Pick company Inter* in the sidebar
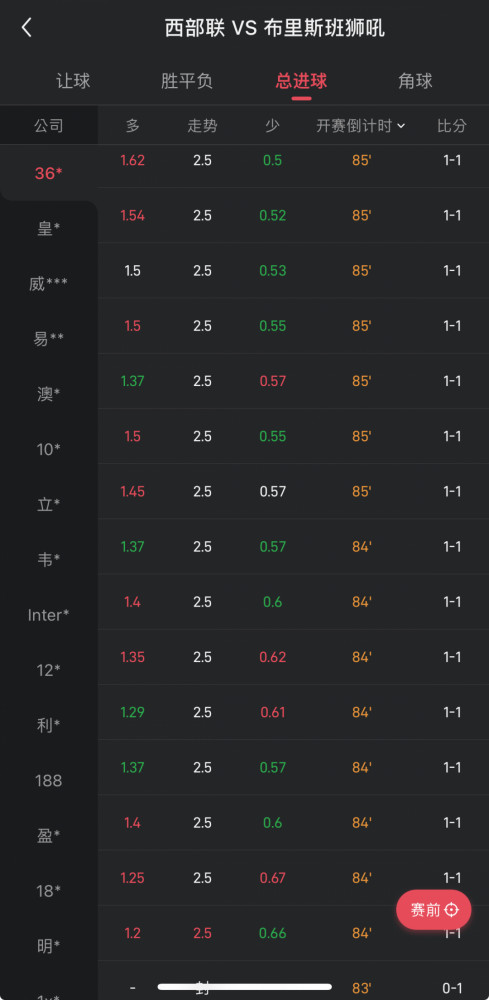The height and width of the screenshot is (1000, 489). tap(49, 615)
